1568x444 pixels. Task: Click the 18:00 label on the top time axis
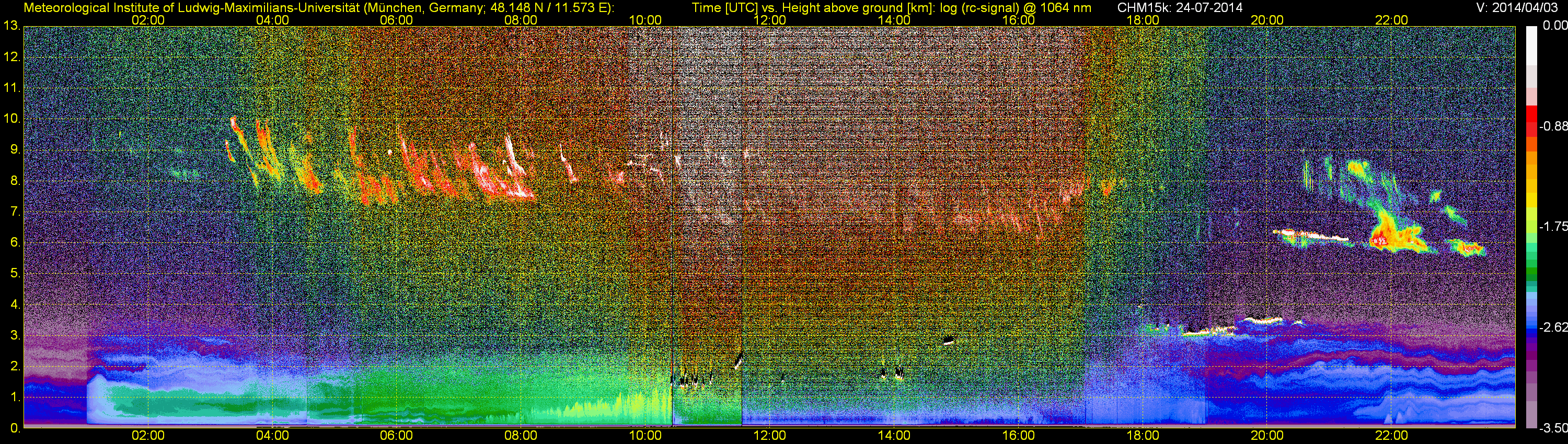point(1143,20)
